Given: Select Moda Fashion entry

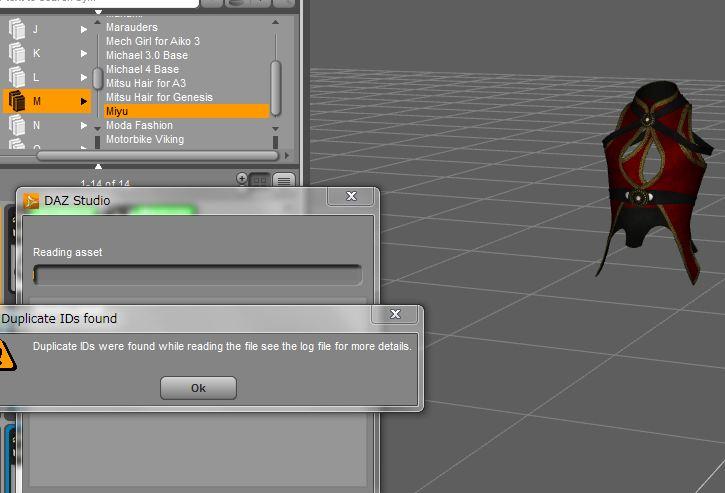Looking at the screenshot, I should 139,125.
